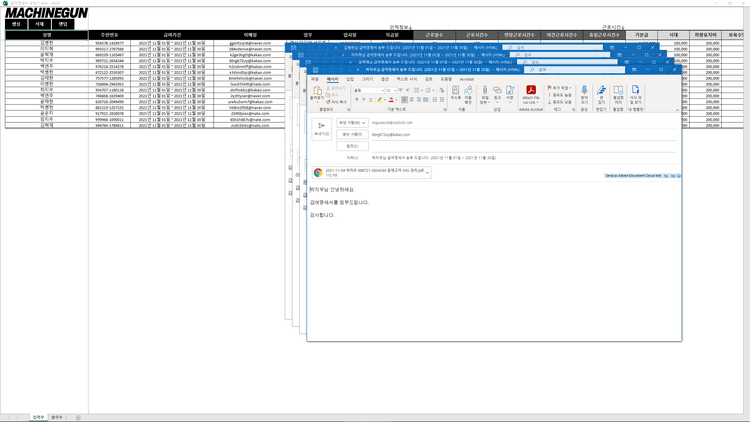Click the decrease indent icon
Image resolution: width=750 pixels, height=422 pixels.
[x=434, y=100]
